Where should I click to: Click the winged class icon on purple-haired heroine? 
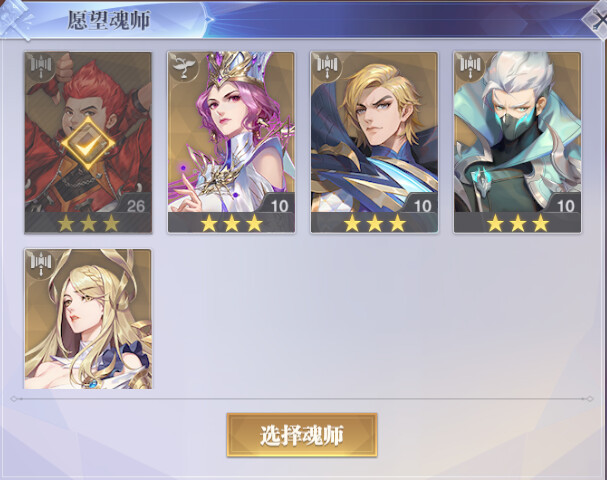(184, 67)
